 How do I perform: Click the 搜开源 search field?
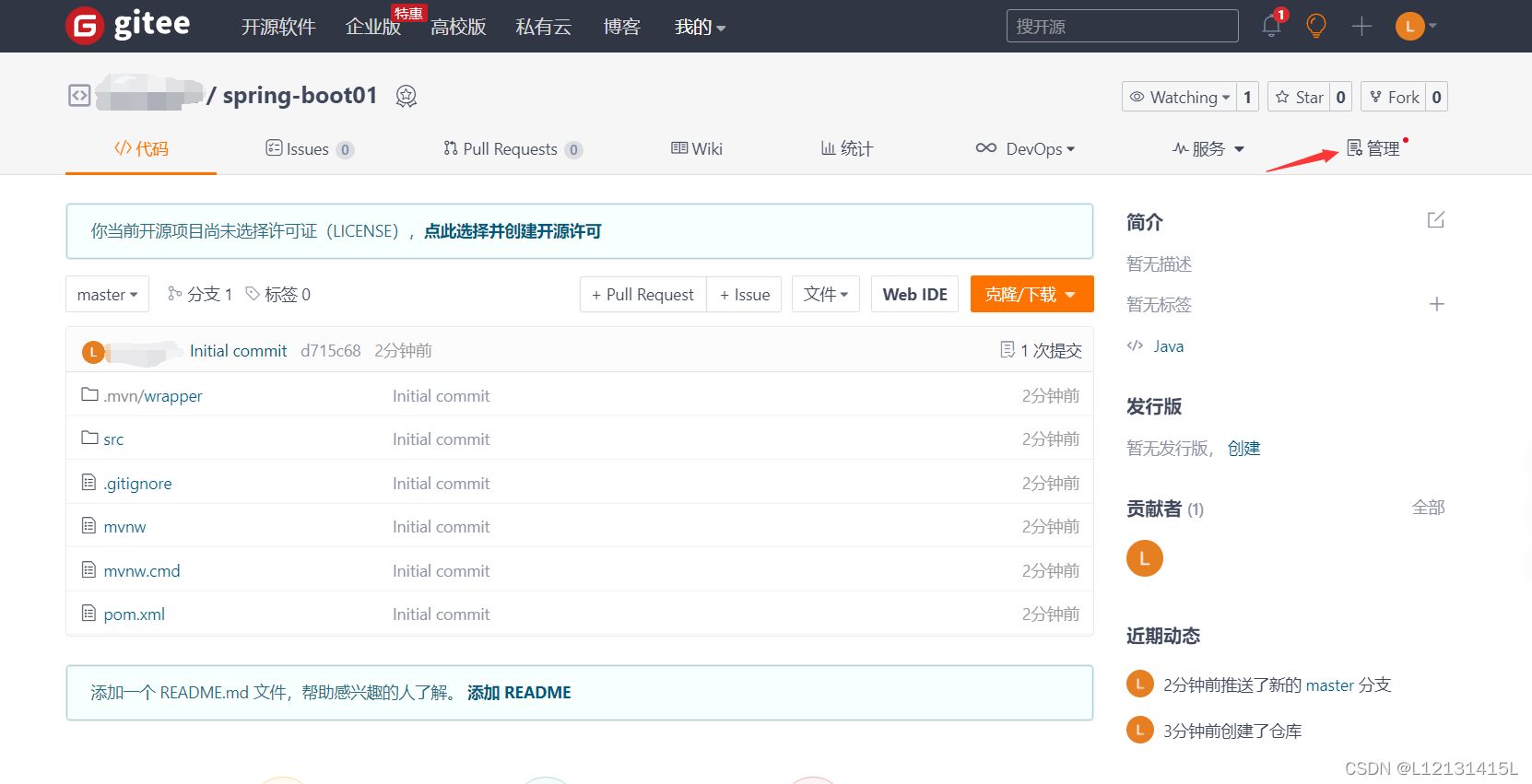click(1122, 26)
